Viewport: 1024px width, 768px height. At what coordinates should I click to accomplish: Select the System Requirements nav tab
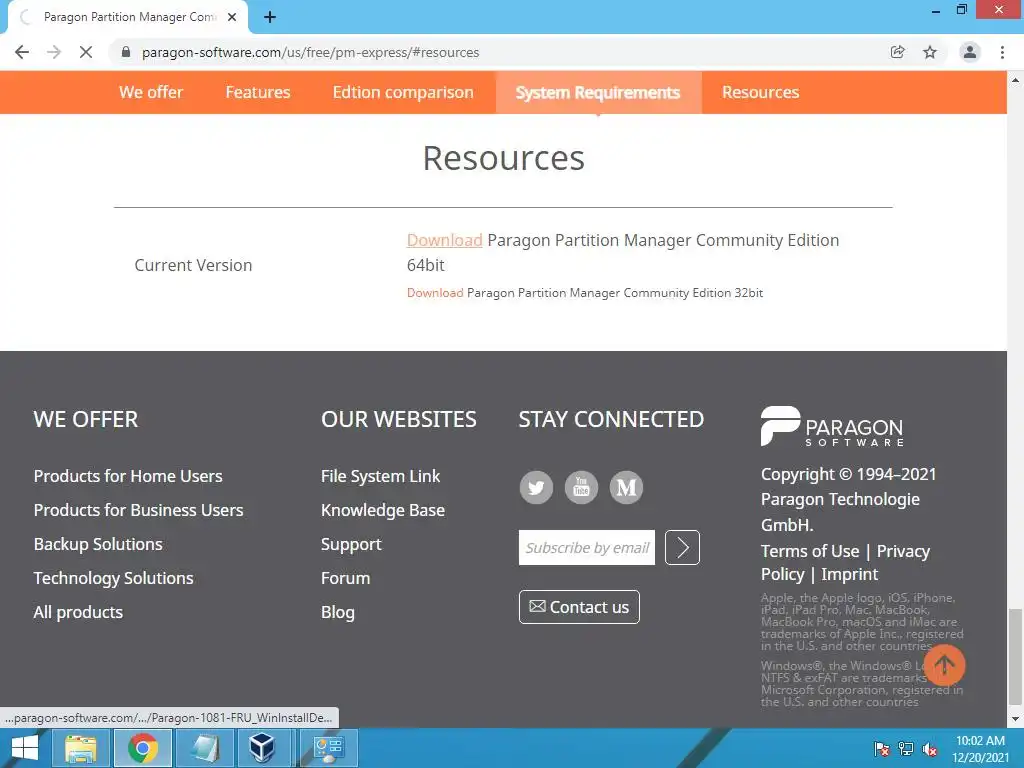[598, 92]
